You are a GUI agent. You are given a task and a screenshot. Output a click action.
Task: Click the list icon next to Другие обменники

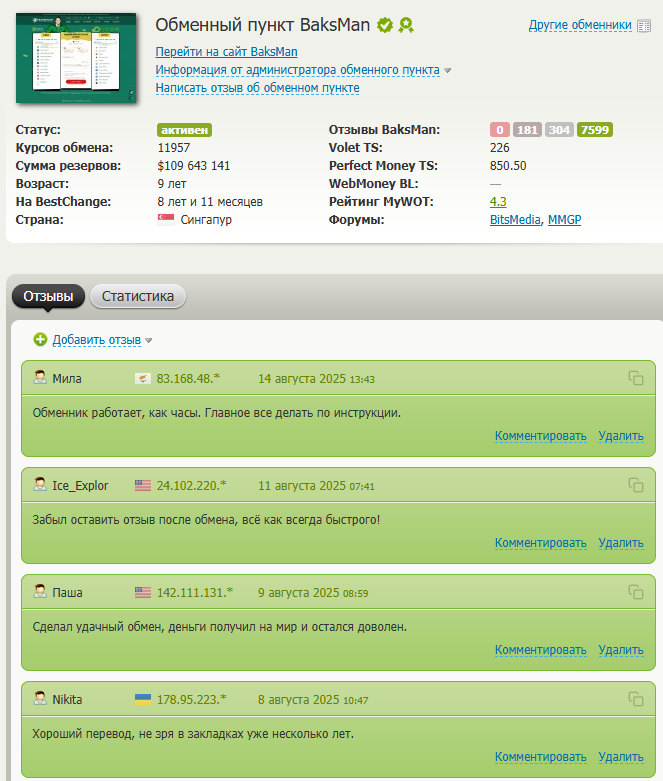(x=644, y=26)
